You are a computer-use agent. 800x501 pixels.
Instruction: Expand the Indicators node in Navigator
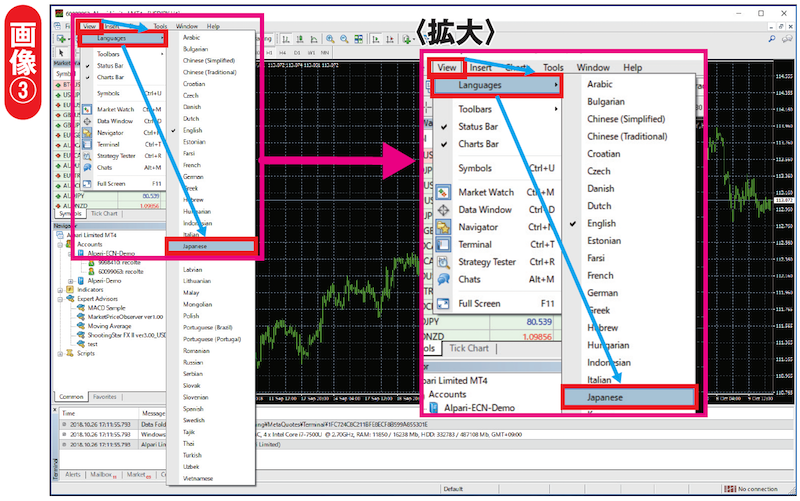(61, 290)
